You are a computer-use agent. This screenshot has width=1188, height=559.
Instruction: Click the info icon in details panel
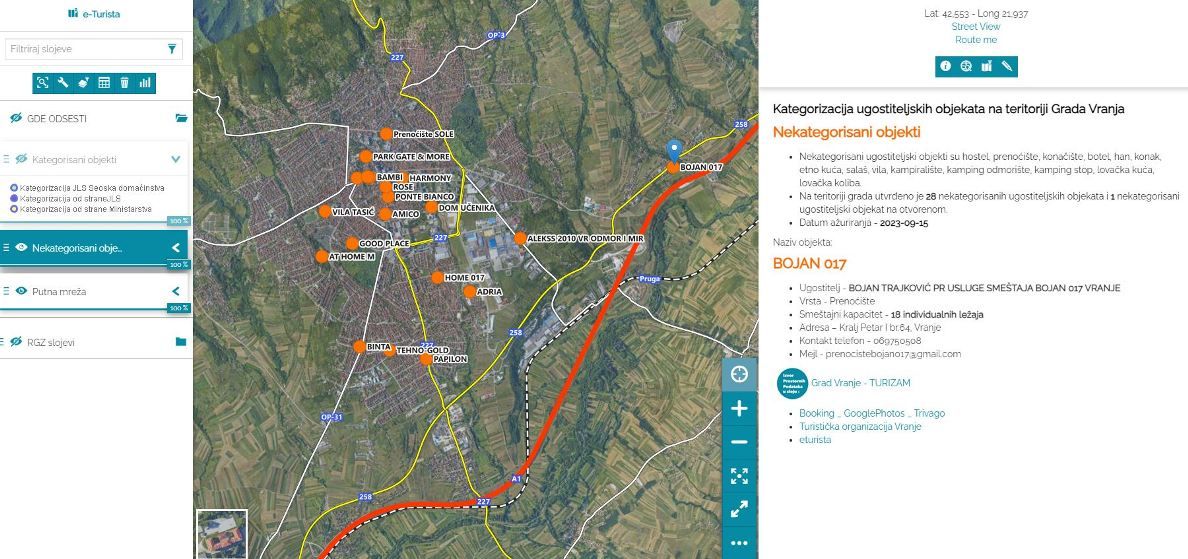coord(945,67)
